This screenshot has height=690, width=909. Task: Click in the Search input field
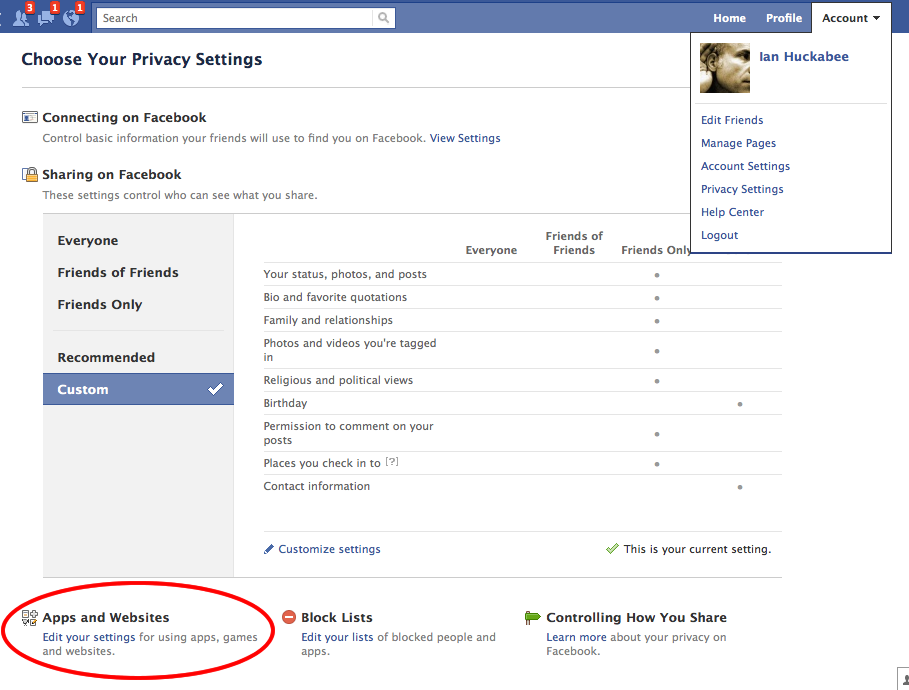tap(235, 18)
